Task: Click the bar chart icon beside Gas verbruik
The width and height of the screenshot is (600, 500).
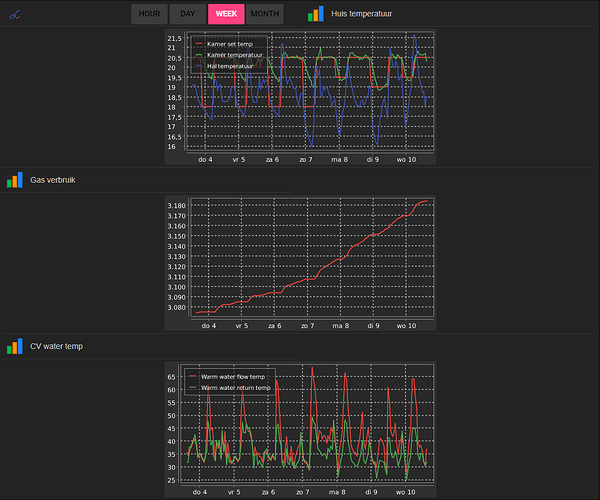Action: (14, 180)
